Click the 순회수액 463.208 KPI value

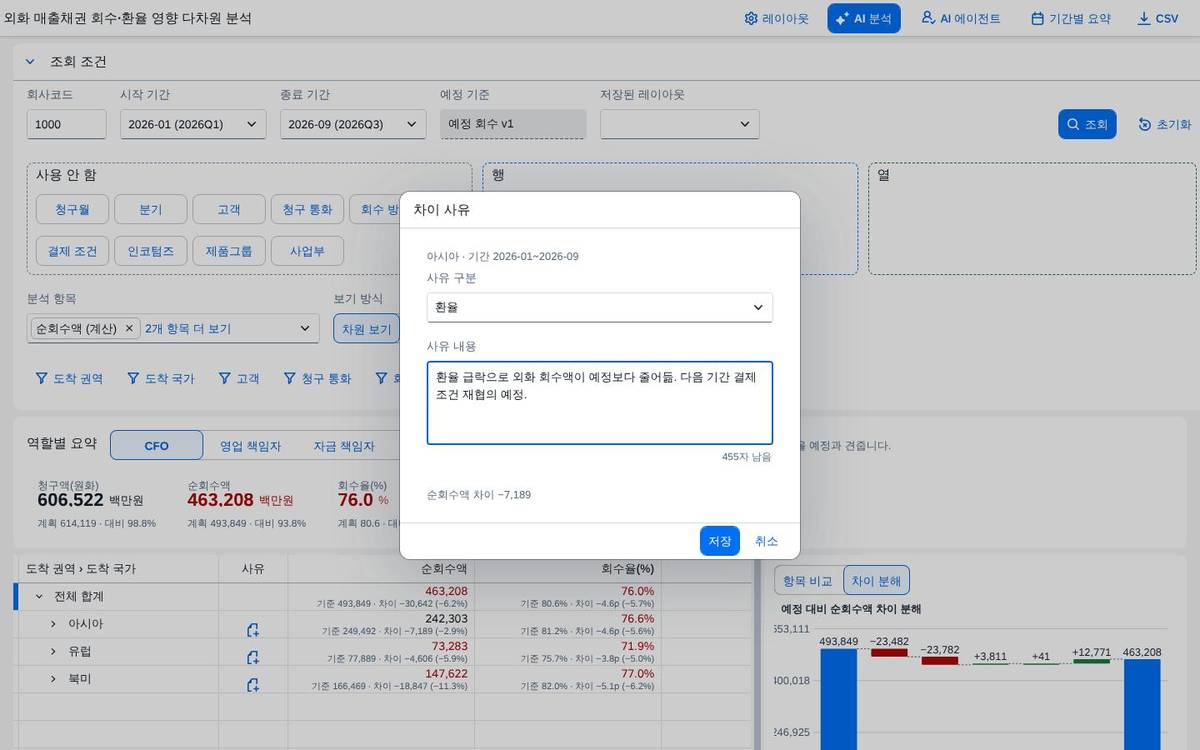[x=220, y=500]
